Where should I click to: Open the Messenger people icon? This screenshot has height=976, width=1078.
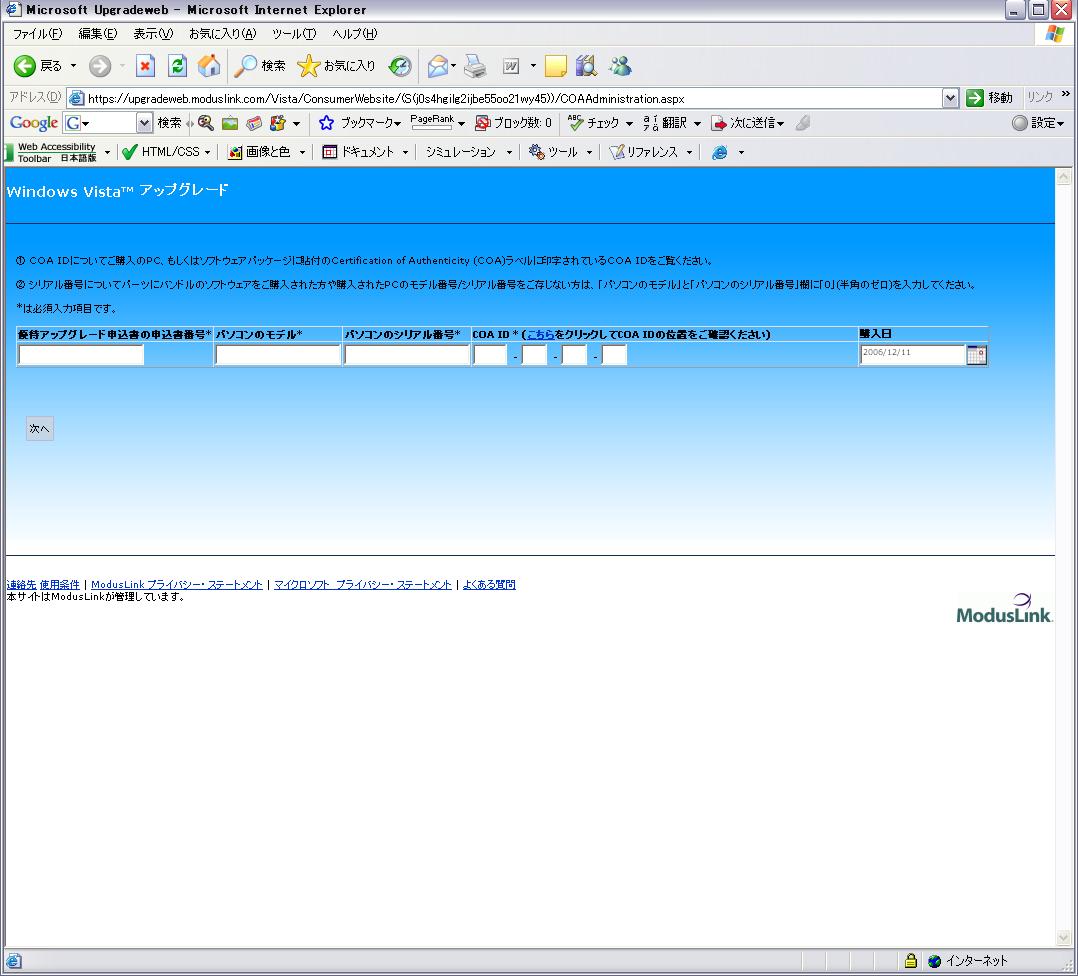620,66
